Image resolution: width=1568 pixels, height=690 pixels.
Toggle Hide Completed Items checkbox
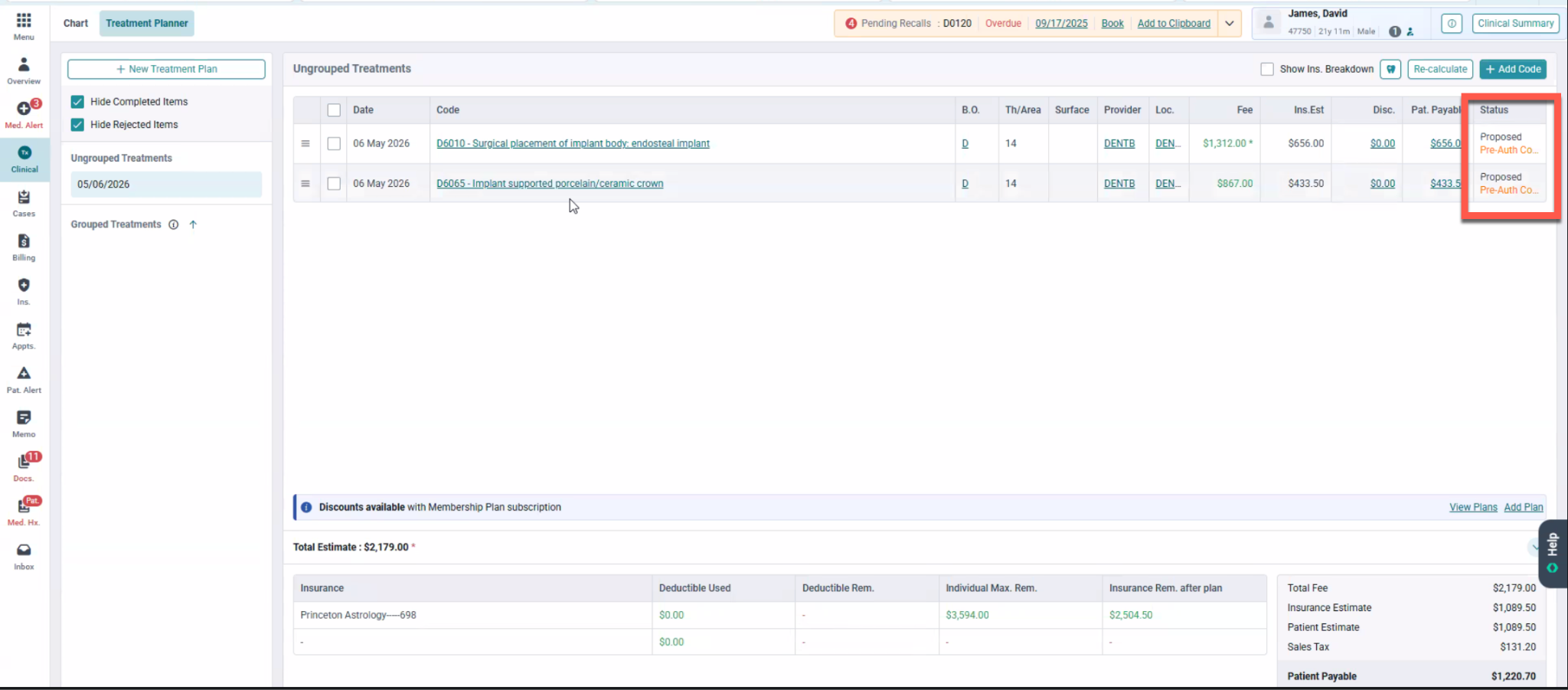pyautogui.click(x=77, y=102)
